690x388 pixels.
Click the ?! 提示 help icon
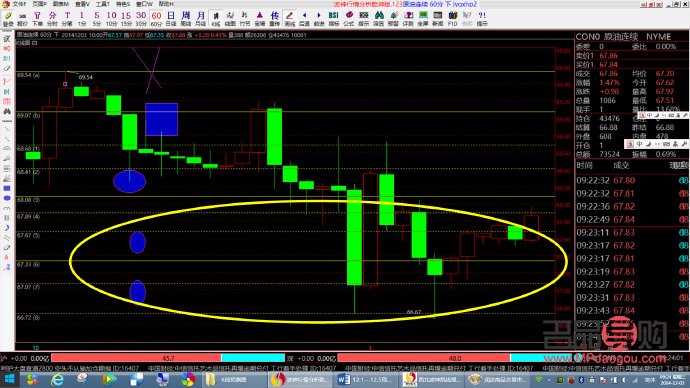[482, 18]
